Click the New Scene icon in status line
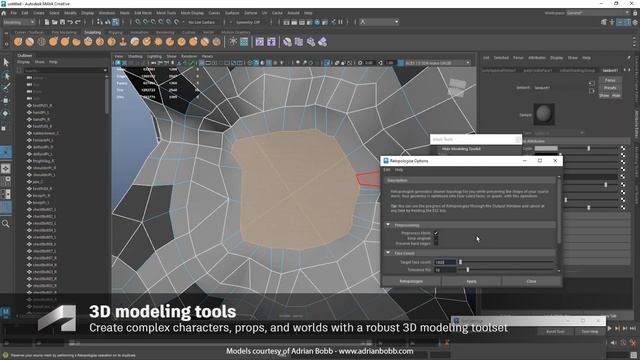This screenshot has width=640, height=360. coord(47,22)
